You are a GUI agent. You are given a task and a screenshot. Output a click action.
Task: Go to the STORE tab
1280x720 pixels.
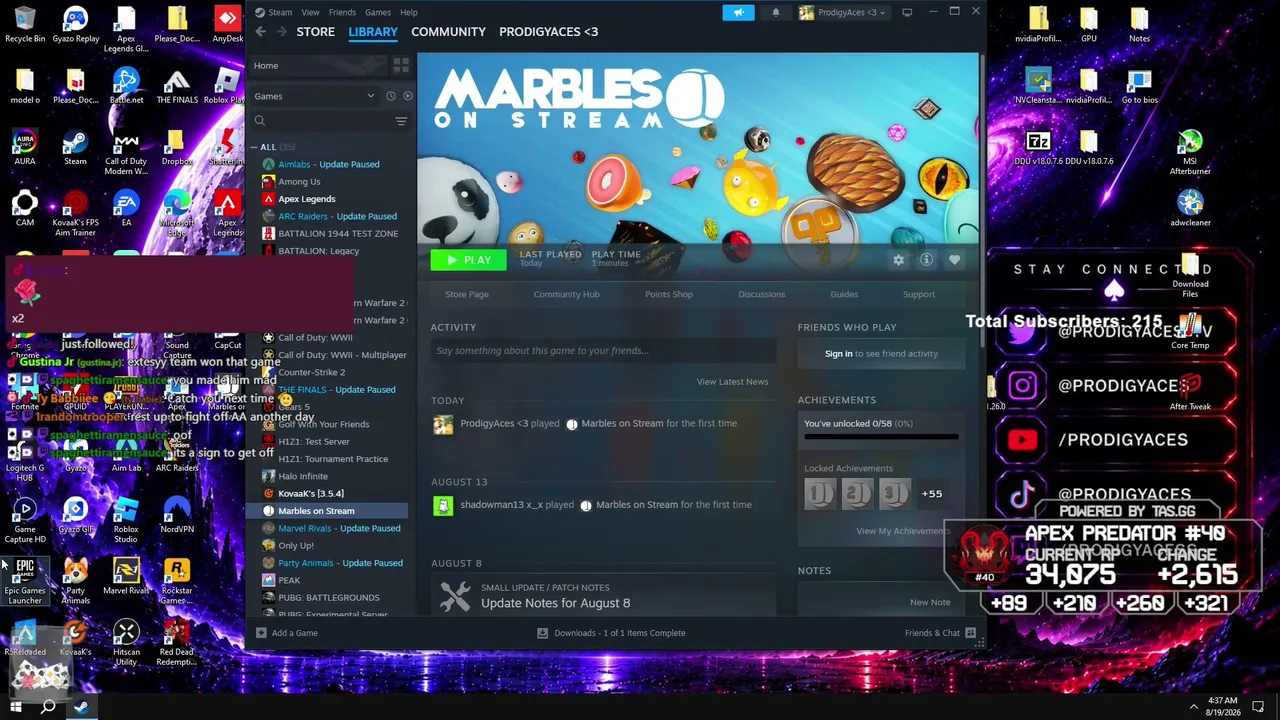pyautogui.click(x=315, y=32)
